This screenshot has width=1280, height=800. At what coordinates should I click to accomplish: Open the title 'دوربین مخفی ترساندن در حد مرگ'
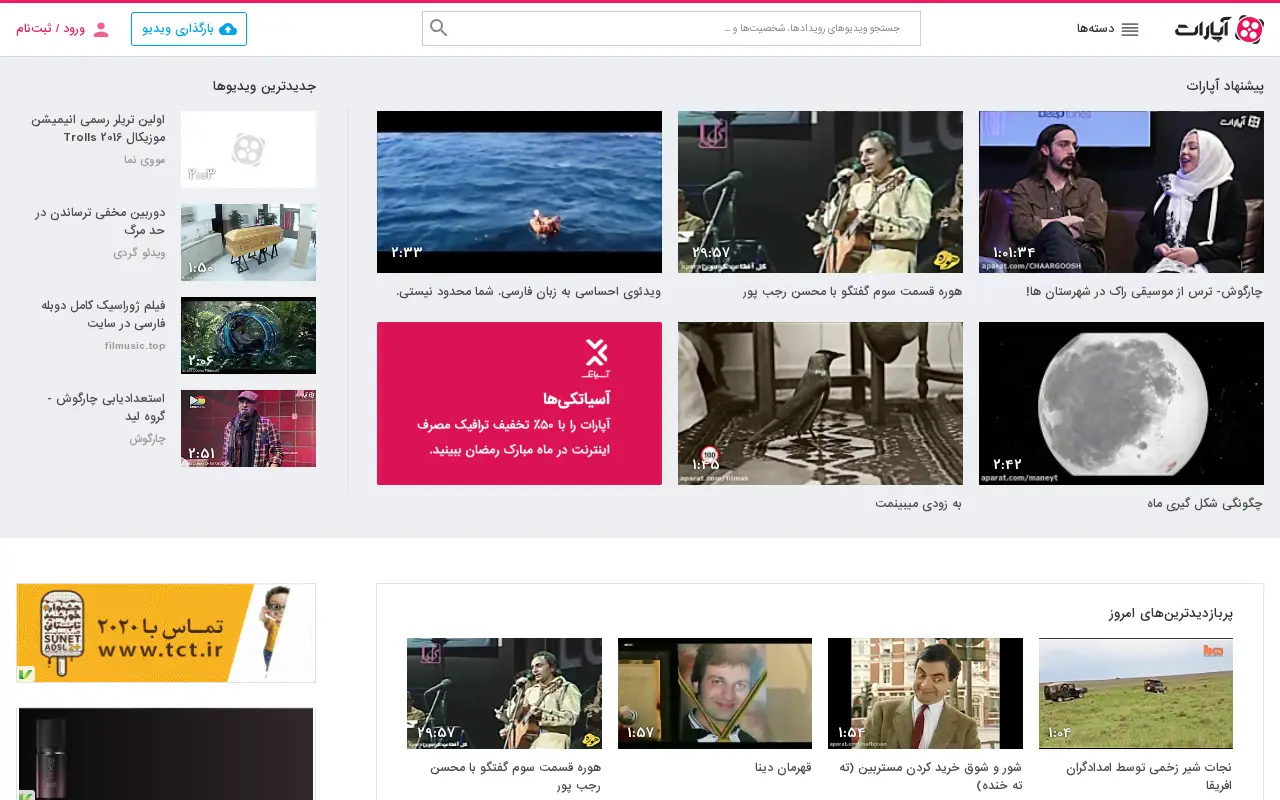click(100, 222)
